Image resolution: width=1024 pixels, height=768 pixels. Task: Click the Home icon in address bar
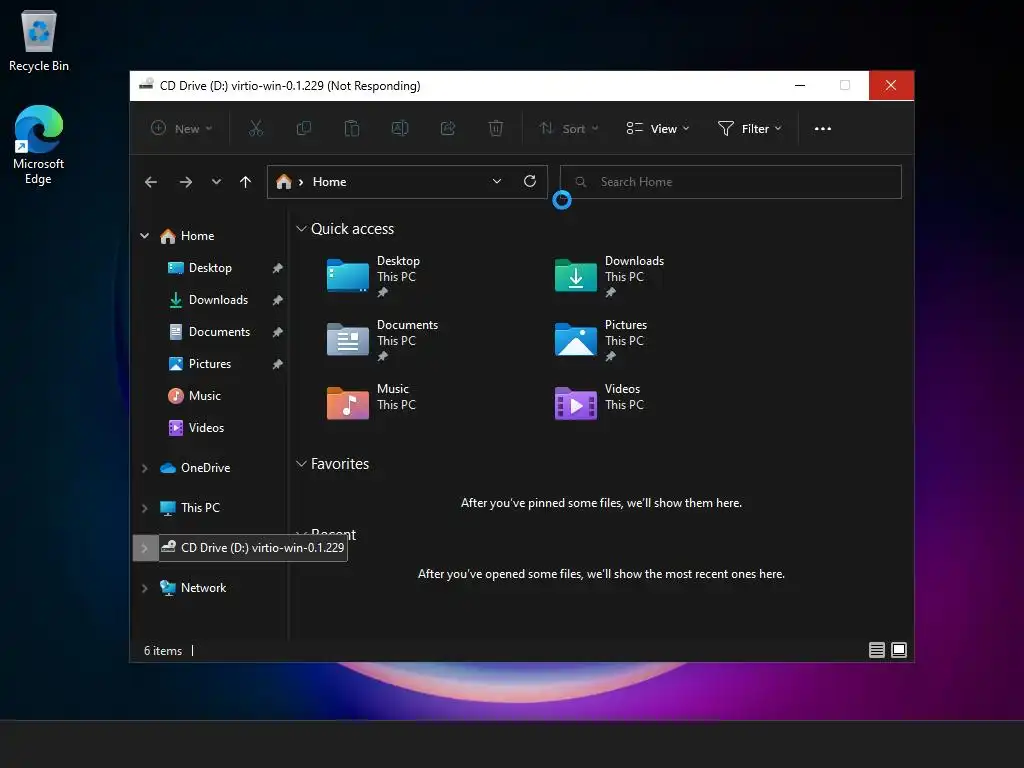point(283,182)
